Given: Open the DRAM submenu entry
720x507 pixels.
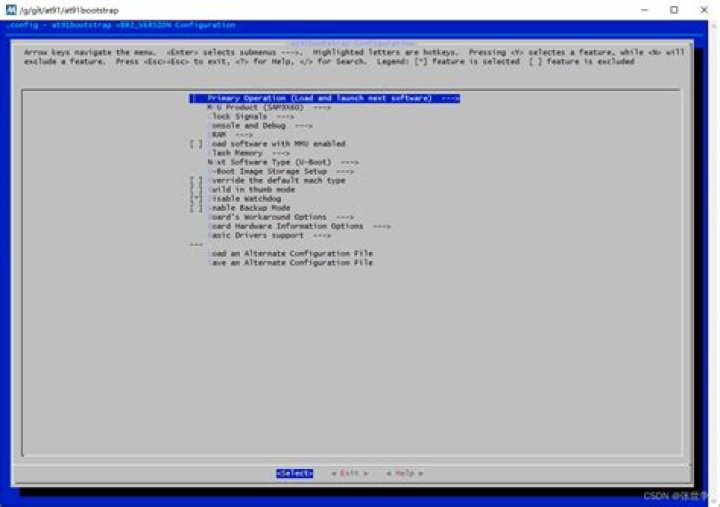Looking at the screenshot, I should pyautogui.click(x=231, y=135).
